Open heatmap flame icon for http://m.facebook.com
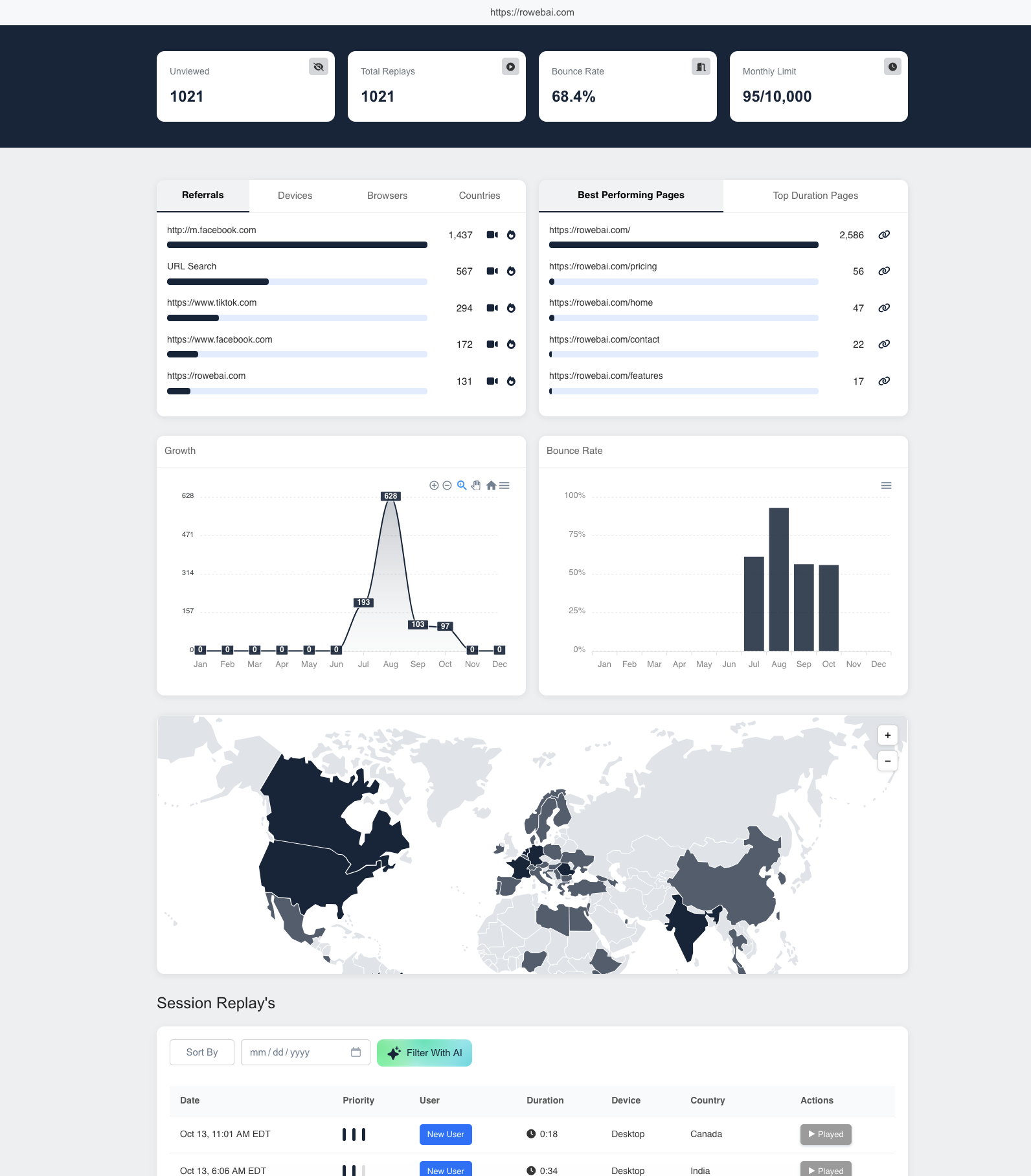Screen dimensions: 1031x1176 (x=511, y=235)
